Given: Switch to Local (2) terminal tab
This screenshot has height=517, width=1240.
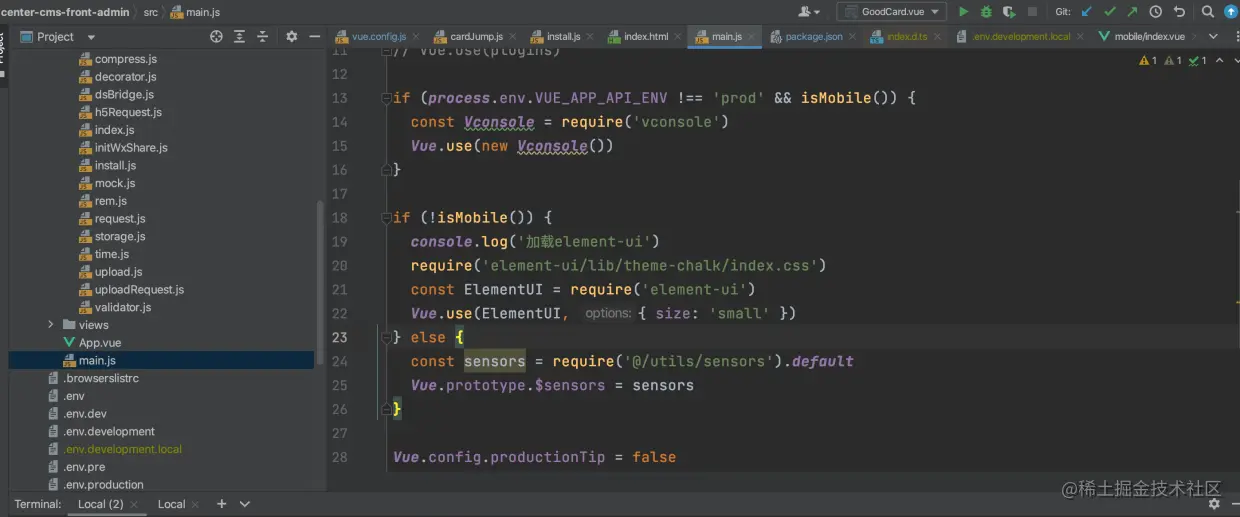Looking at the screenshot, I should [x=100, y=504].
